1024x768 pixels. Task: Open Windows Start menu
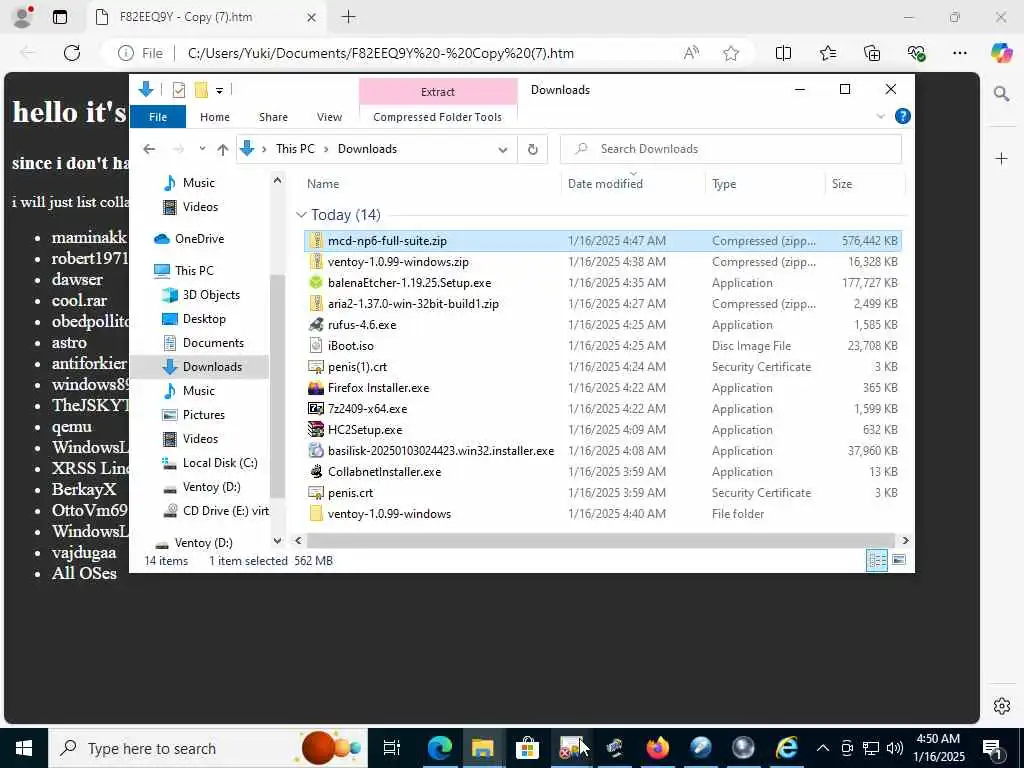[x=24, y=748]
